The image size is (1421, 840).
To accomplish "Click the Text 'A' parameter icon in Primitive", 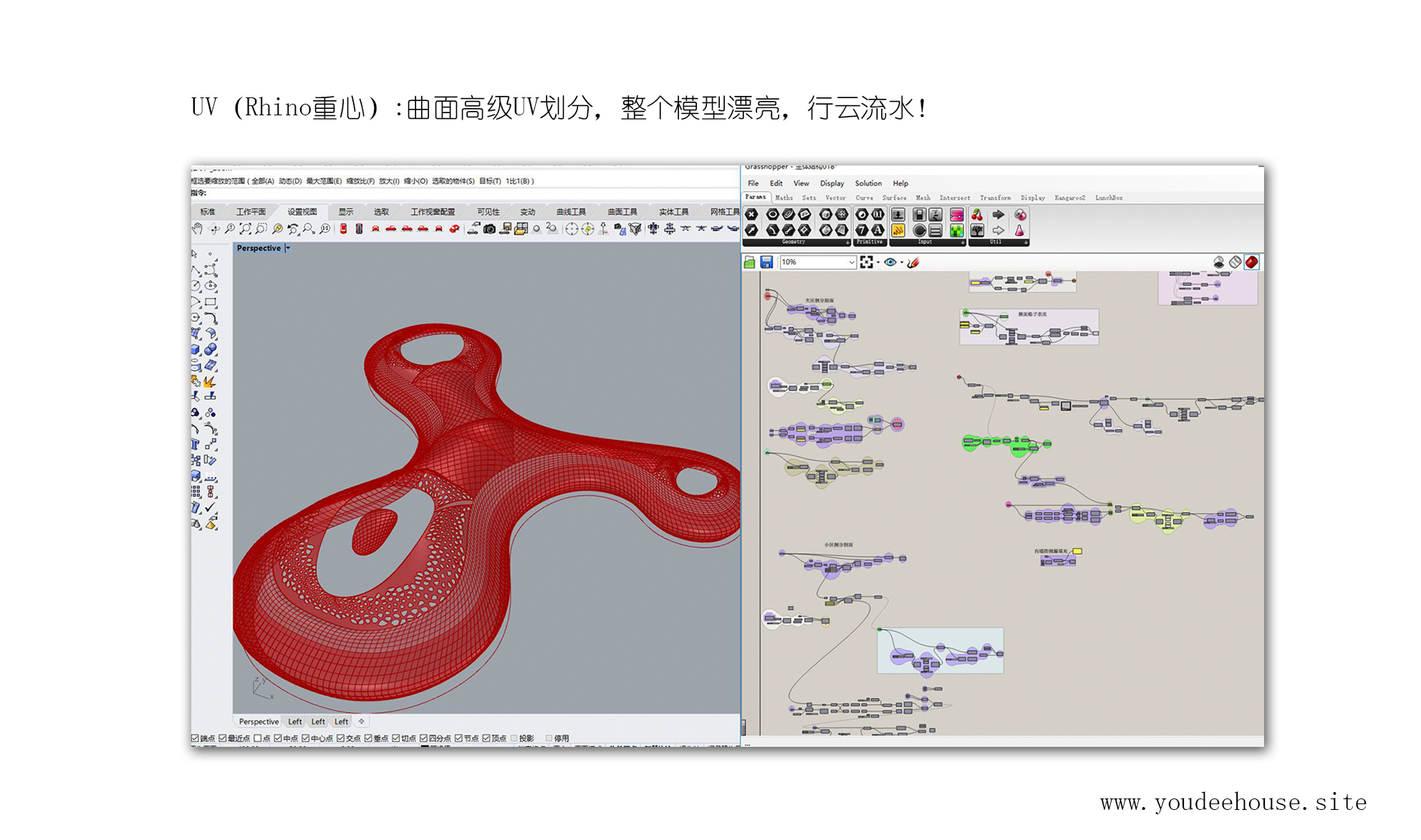I will pos(877,230).
